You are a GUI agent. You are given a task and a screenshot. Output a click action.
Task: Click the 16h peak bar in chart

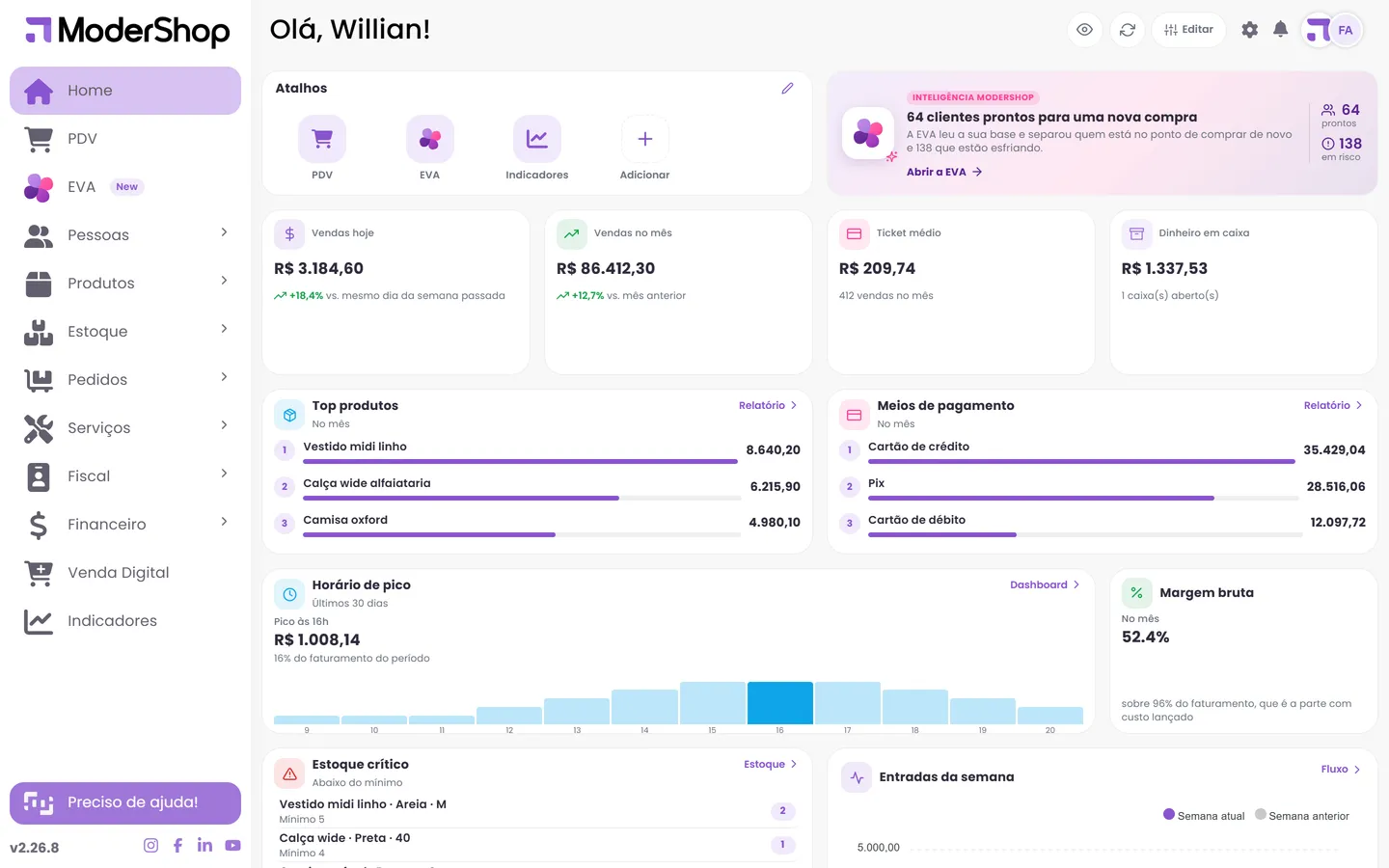779,703
